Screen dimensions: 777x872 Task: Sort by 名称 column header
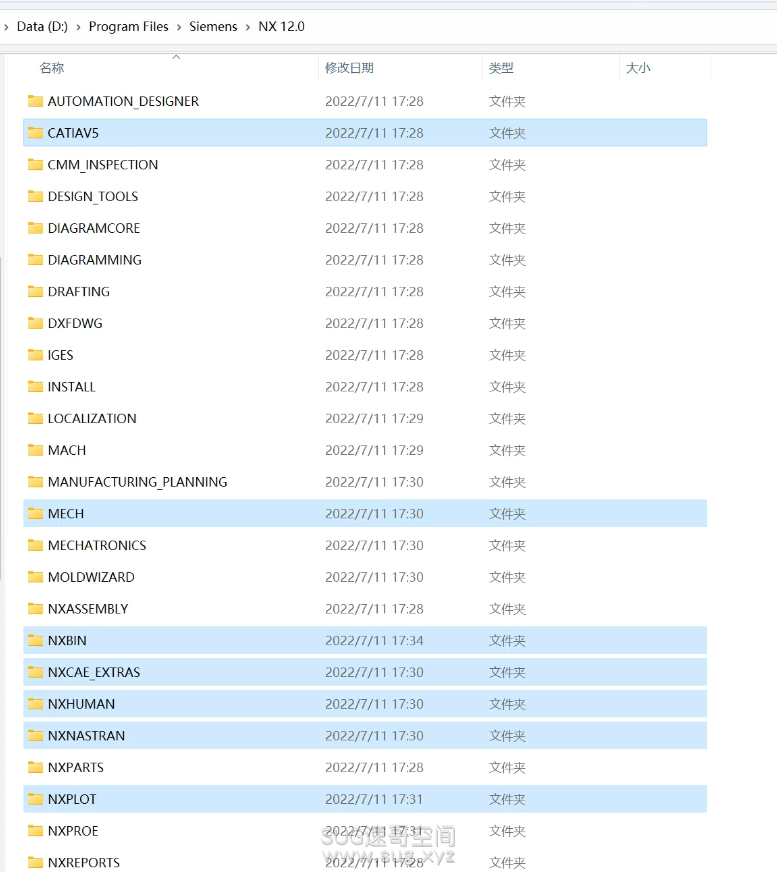pos(52,68)
